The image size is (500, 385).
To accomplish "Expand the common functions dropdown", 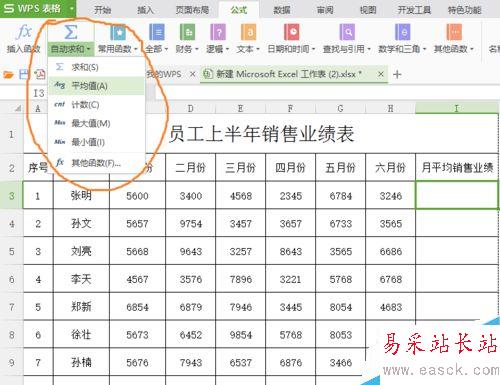I will coord(136,49).
